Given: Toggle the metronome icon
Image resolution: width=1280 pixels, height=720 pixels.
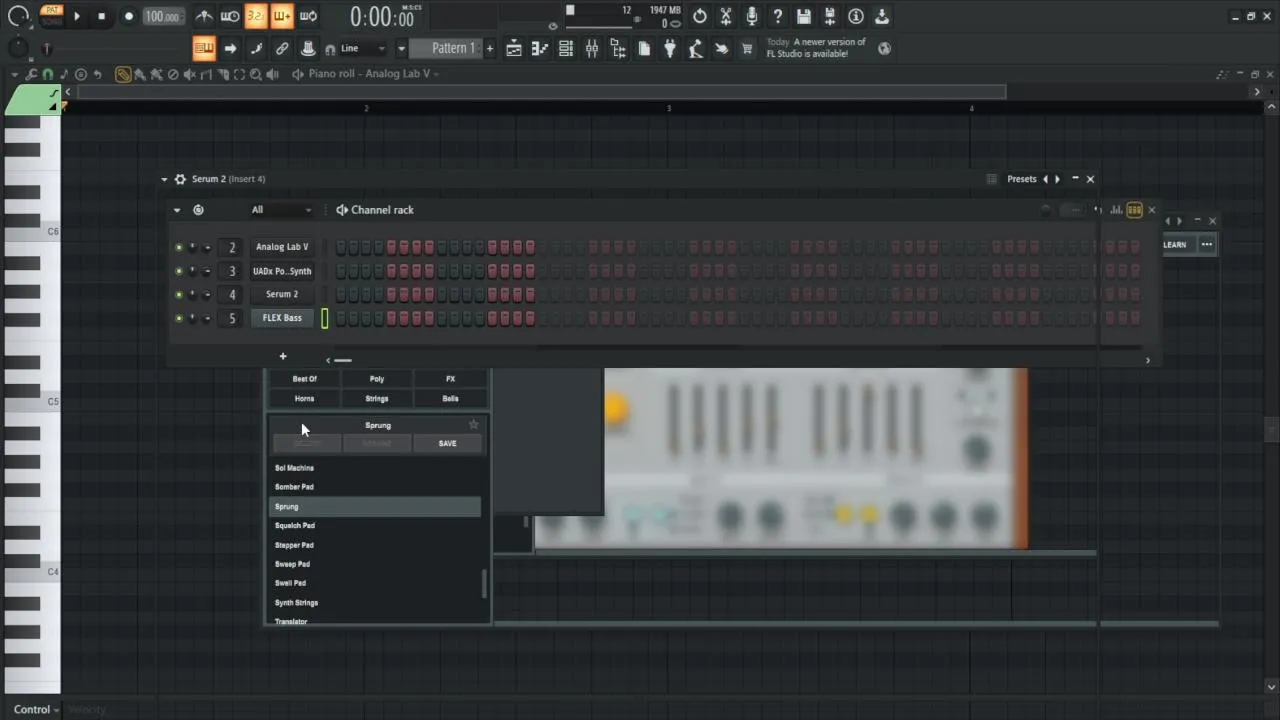Looking at the screenshot, I should pyautogui.click(x=204, y=16).
